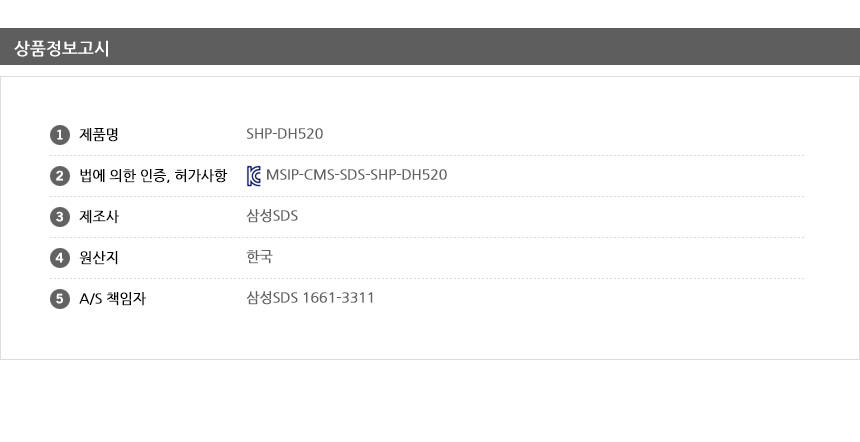Select the 제품명 row label
This screenshot has width=860, height=442.
99,135
